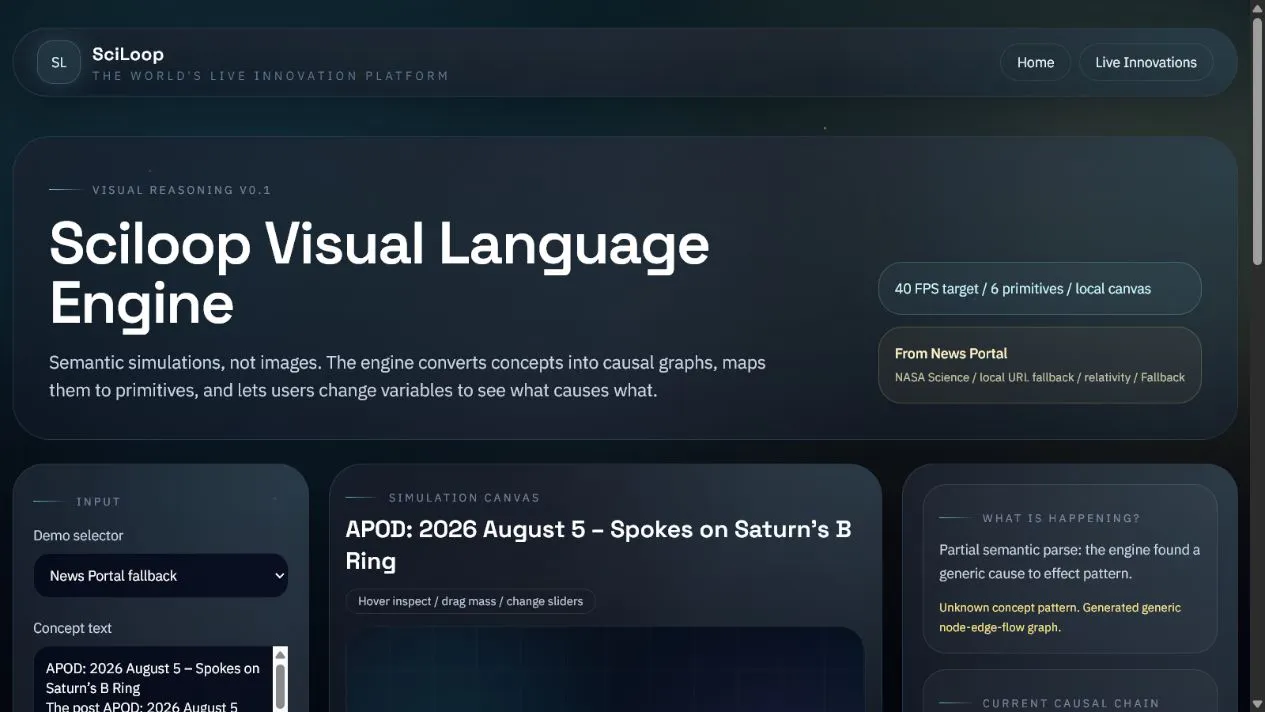Open the Home nav link
The width and height of the screenshot is (1265, 712).
pos(1035,62)
